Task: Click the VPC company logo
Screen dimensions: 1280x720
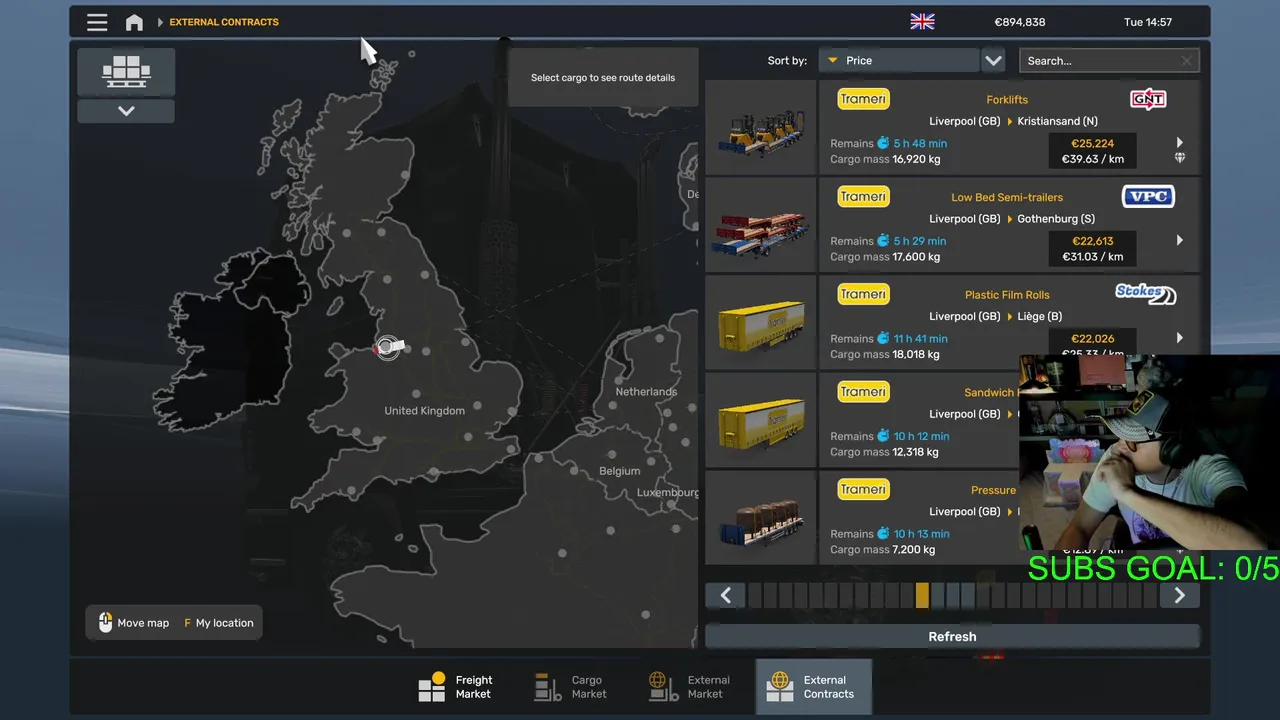Action: 1148,197
